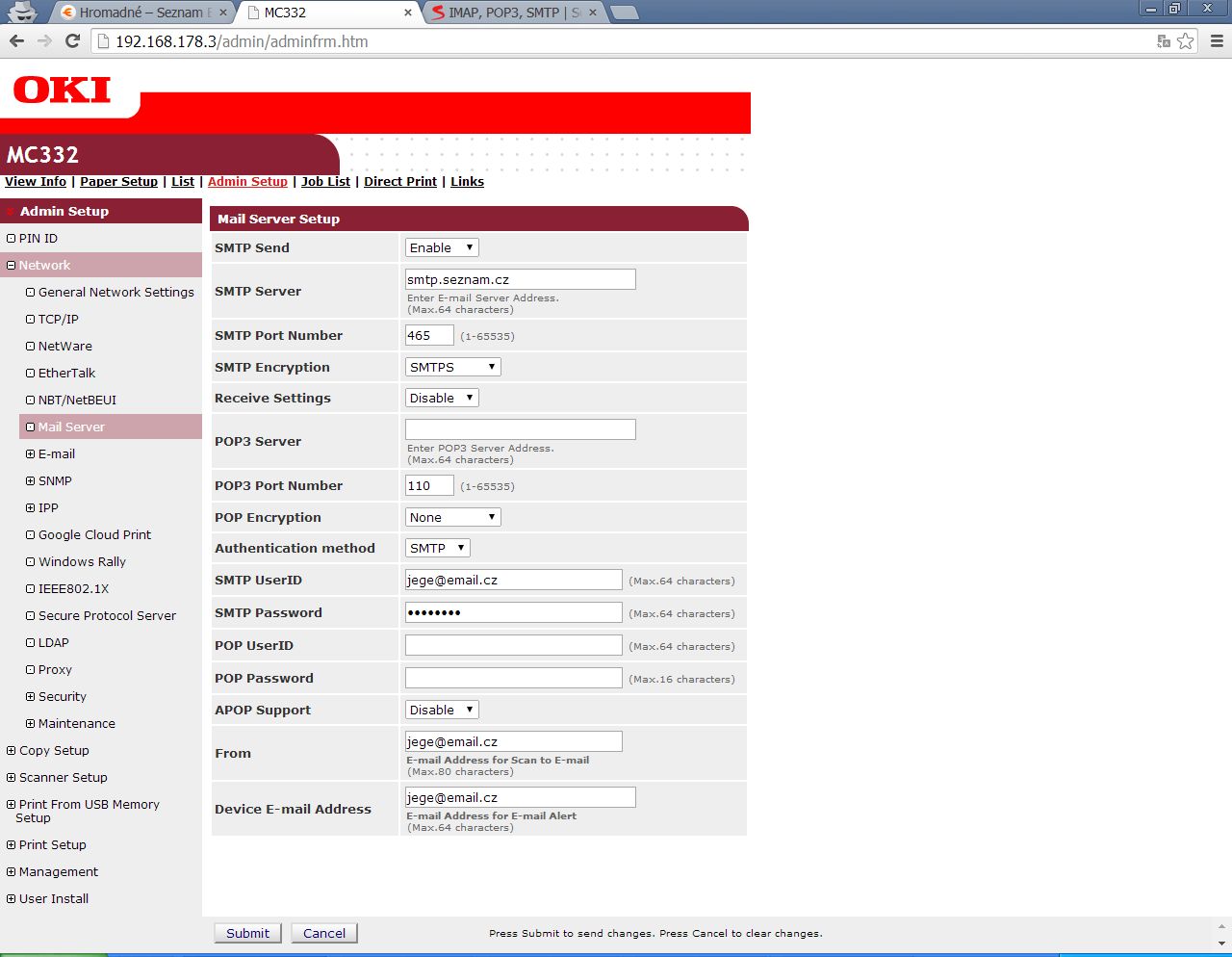Close the IMAP, POP3, SMTP tab
1232x957 pixels.
pyautogui.click(x=592, y=13)
